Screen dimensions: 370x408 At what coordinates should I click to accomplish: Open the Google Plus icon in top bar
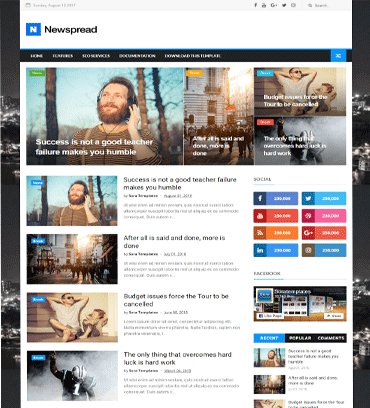[274, 5]
